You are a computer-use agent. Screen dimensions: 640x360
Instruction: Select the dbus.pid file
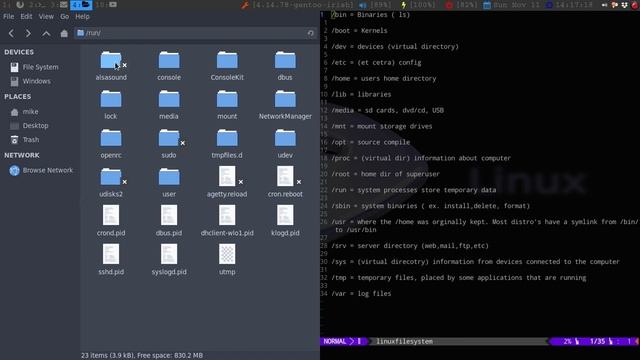tap(169, 221)
